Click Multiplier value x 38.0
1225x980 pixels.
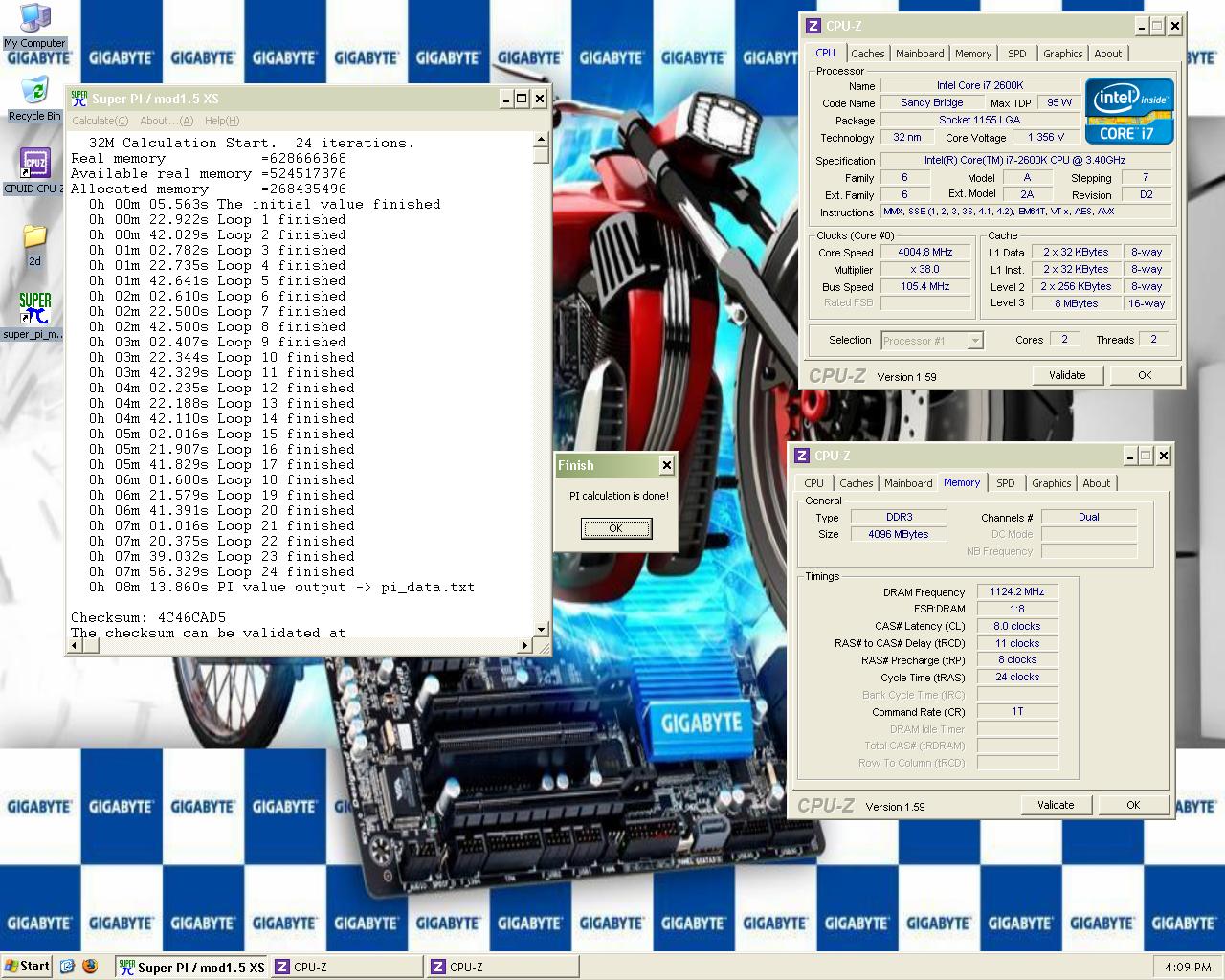925,270
